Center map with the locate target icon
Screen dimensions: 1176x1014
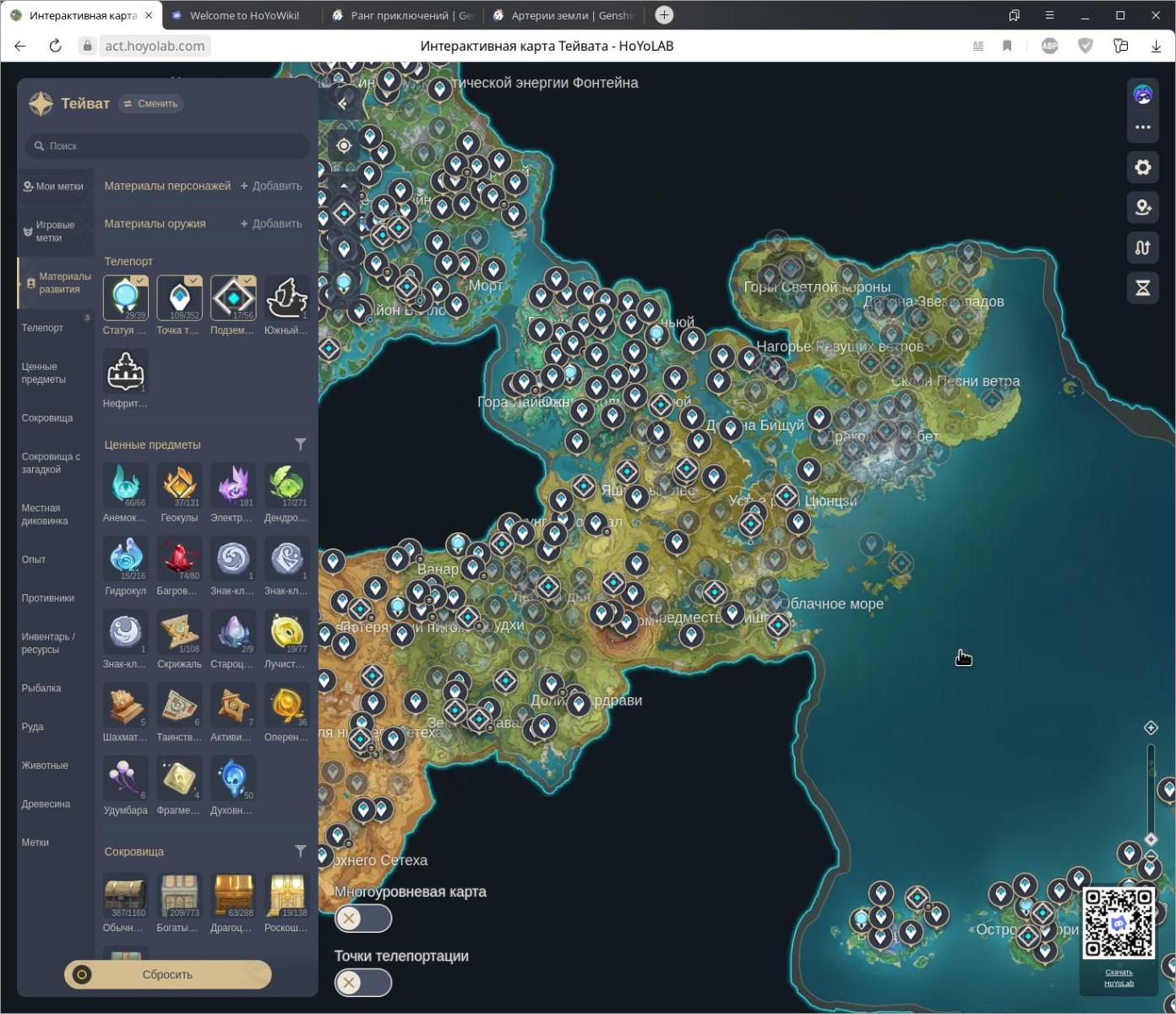343,145
